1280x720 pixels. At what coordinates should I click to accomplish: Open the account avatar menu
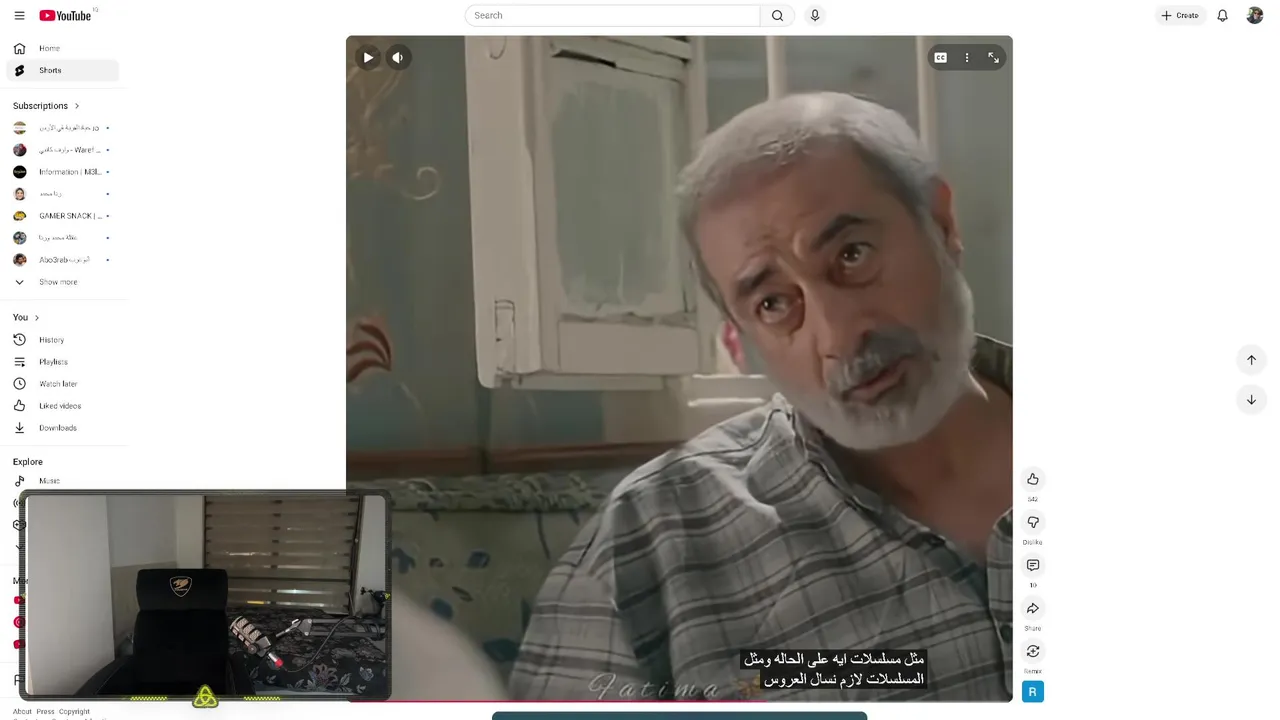coord(1255,15)
